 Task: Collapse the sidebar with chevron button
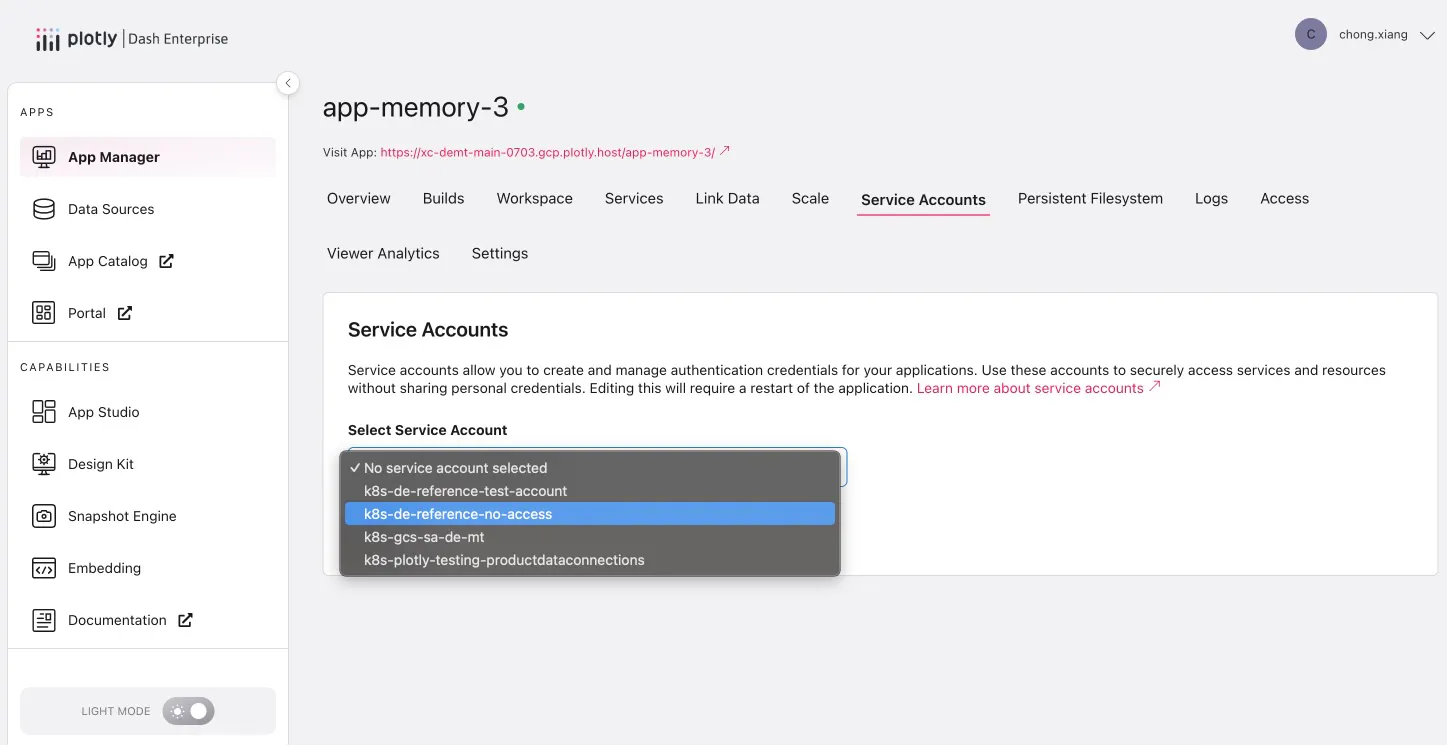288,83
